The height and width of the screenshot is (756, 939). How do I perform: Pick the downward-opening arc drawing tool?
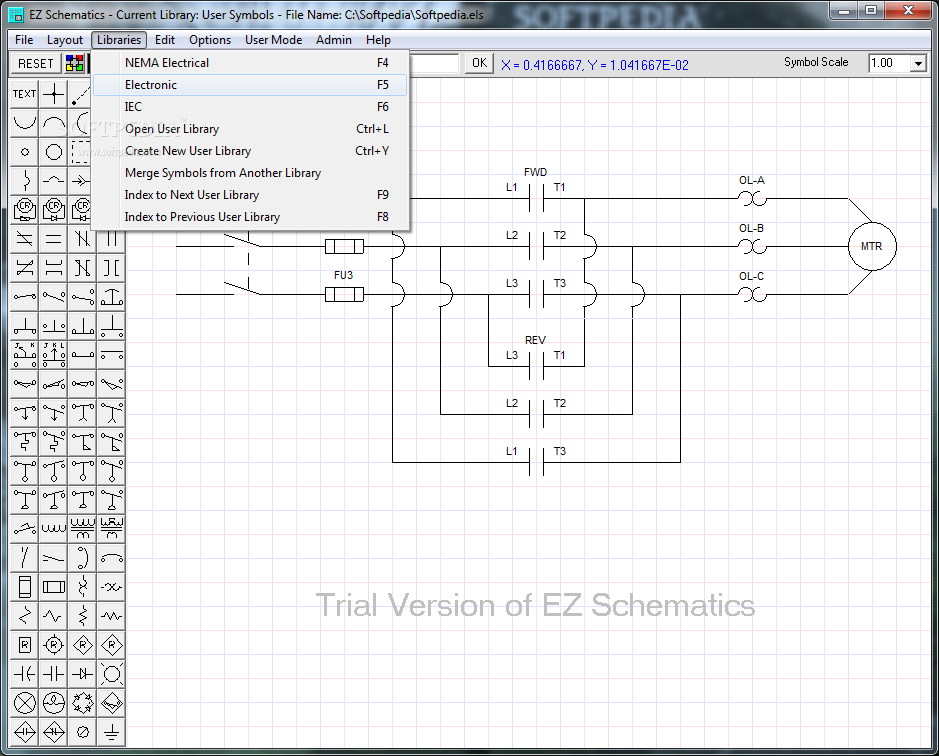tap(53, 123)
